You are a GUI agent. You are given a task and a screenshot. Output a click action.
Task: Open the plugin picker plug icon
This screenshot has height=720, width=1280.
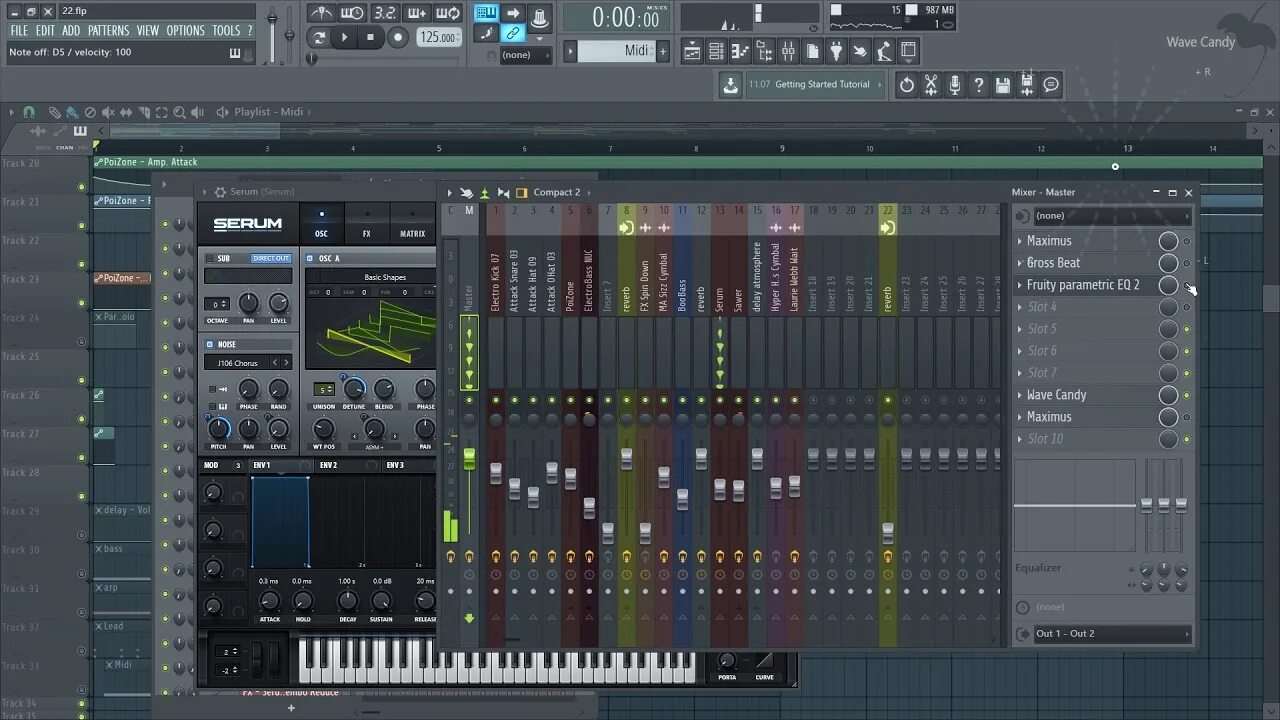pos(836,51)
